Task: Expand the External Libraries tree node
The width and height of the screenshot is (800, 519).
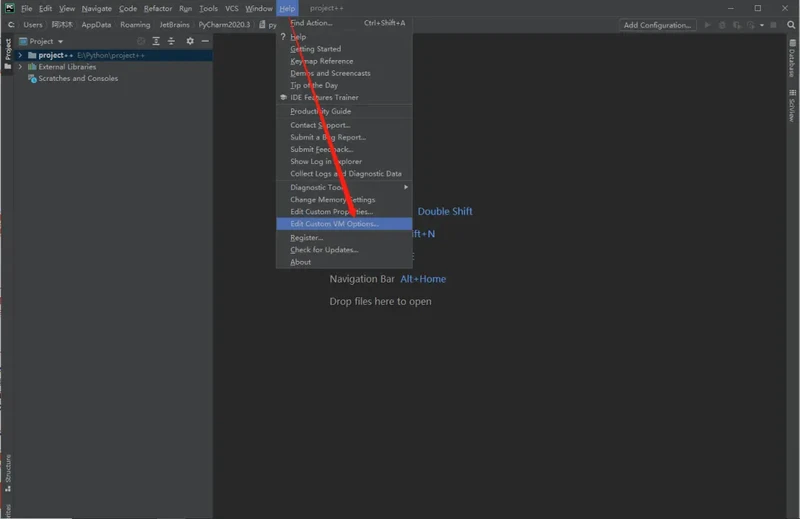Action: tap(21, 67)
